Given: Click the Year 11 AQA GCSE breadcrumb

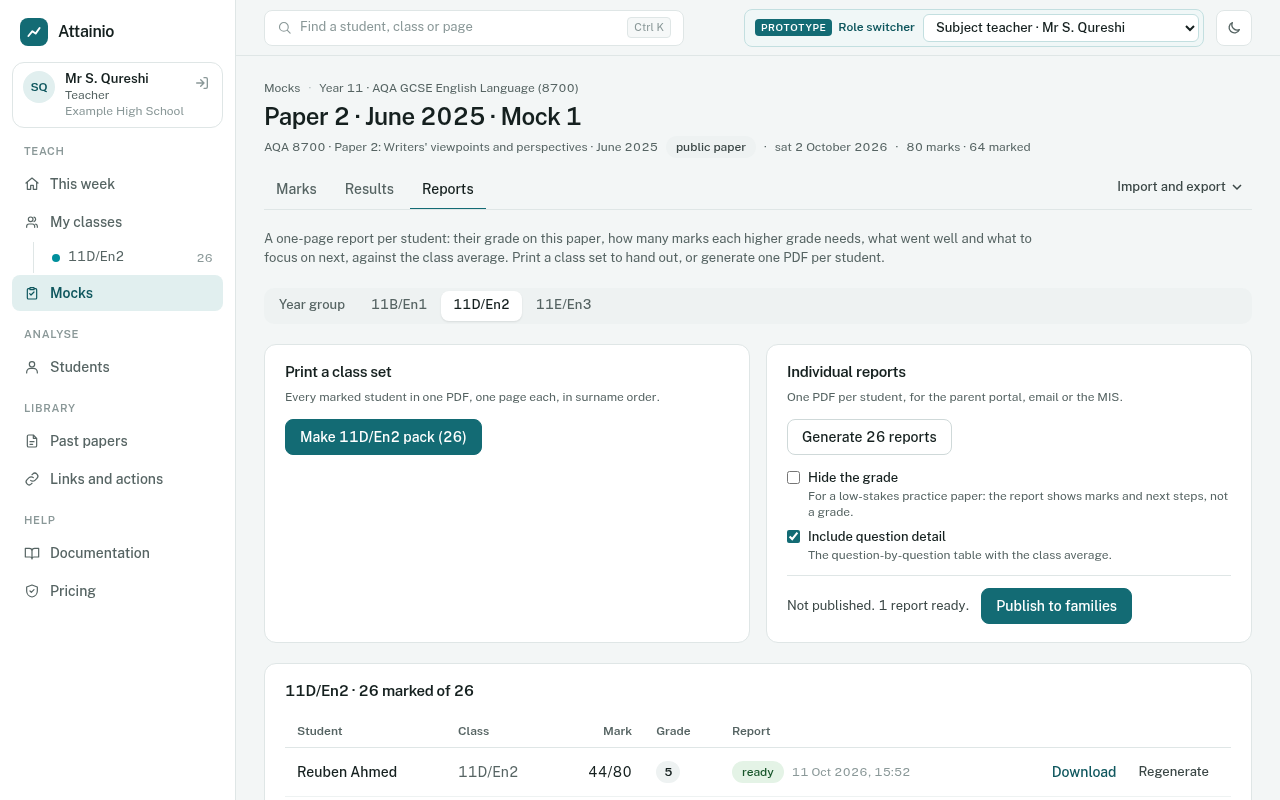Looking at the screenshot, I should 449,88.
